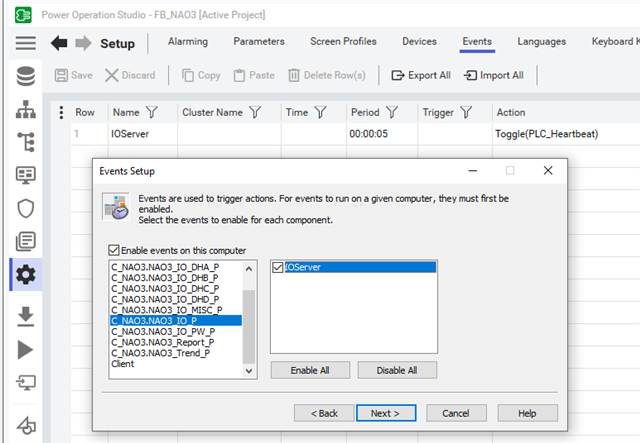
Task: Switch to the Parameters tab
Action: click(259, 42)
